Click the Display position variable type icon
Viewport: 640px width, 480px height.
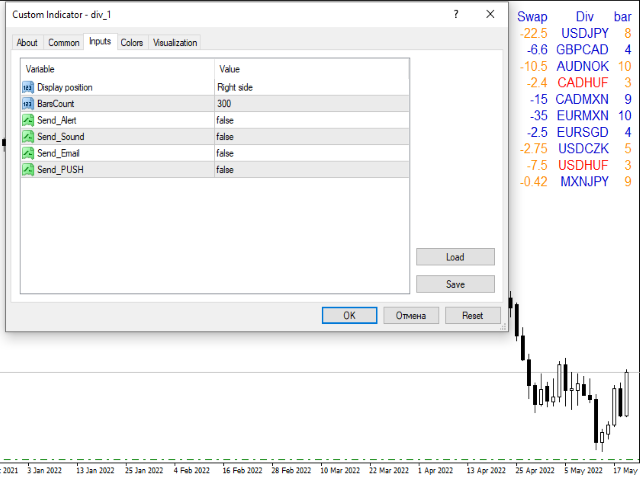[x=28, y=87]
